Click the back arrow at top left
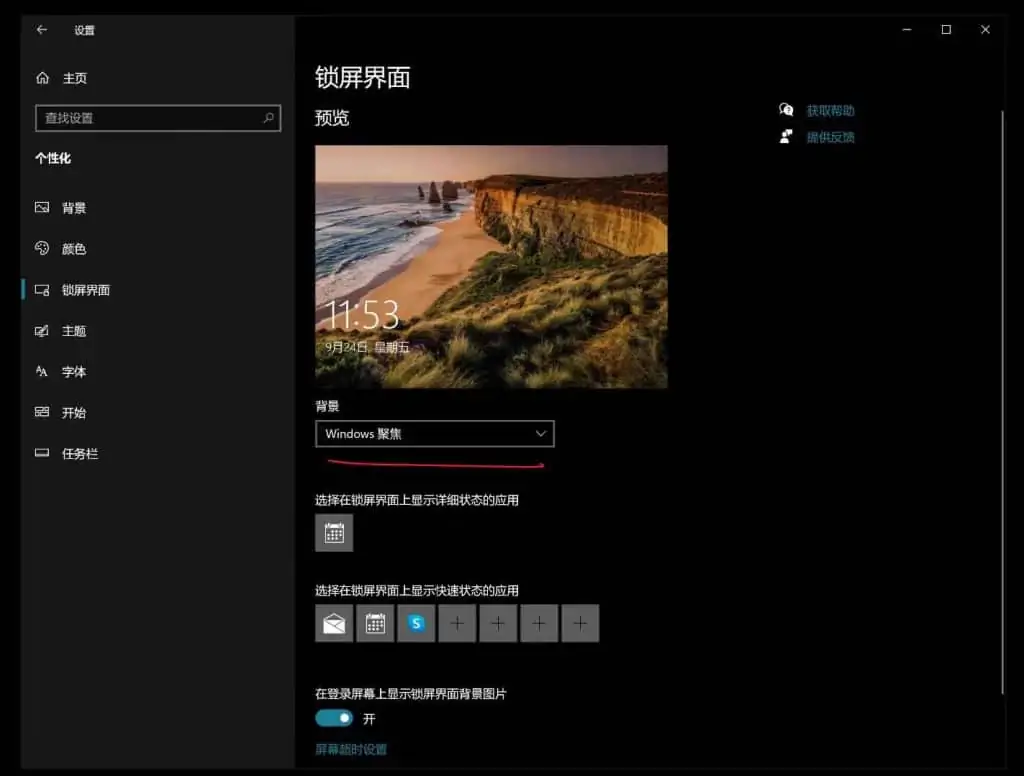1024x776 pixels. click(40, 30)
